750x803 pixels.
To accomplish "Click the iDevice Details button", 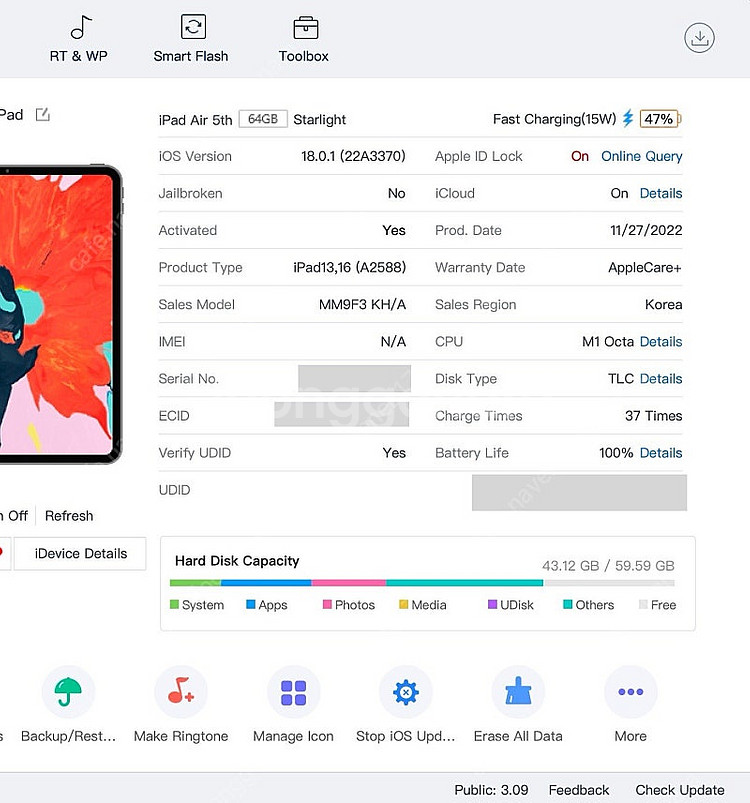I will coord(80,554).
